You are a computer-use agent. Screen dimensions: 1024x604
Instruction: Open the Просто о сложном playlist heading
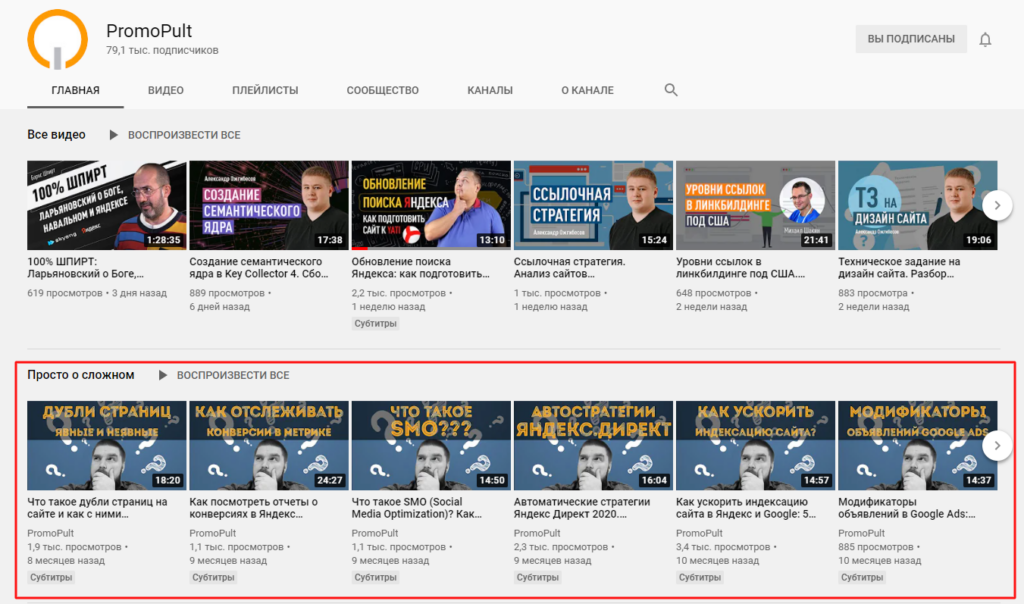click(81, 375)
